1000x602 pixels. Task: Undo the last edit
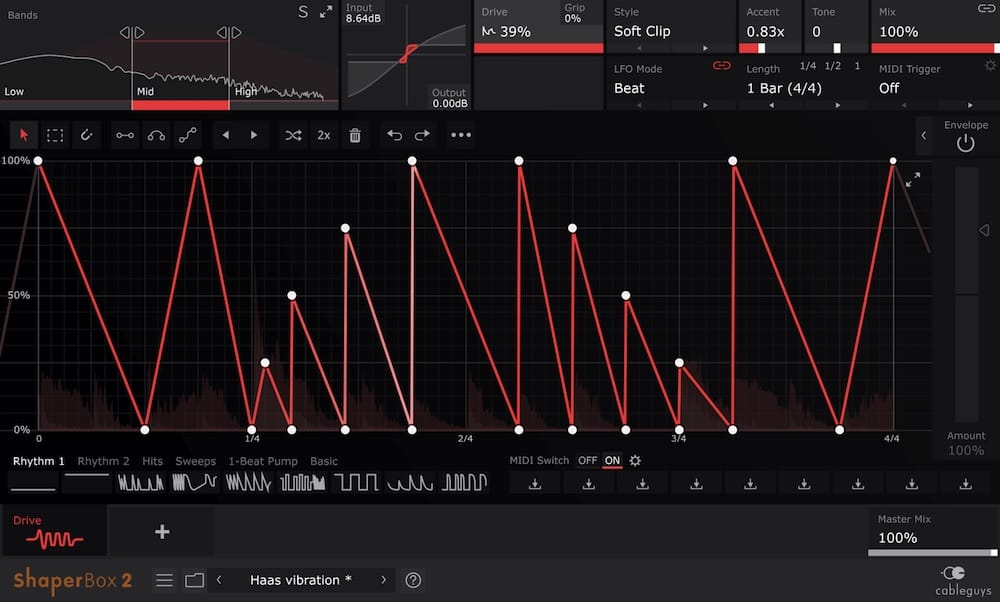(x=394, y=135)
